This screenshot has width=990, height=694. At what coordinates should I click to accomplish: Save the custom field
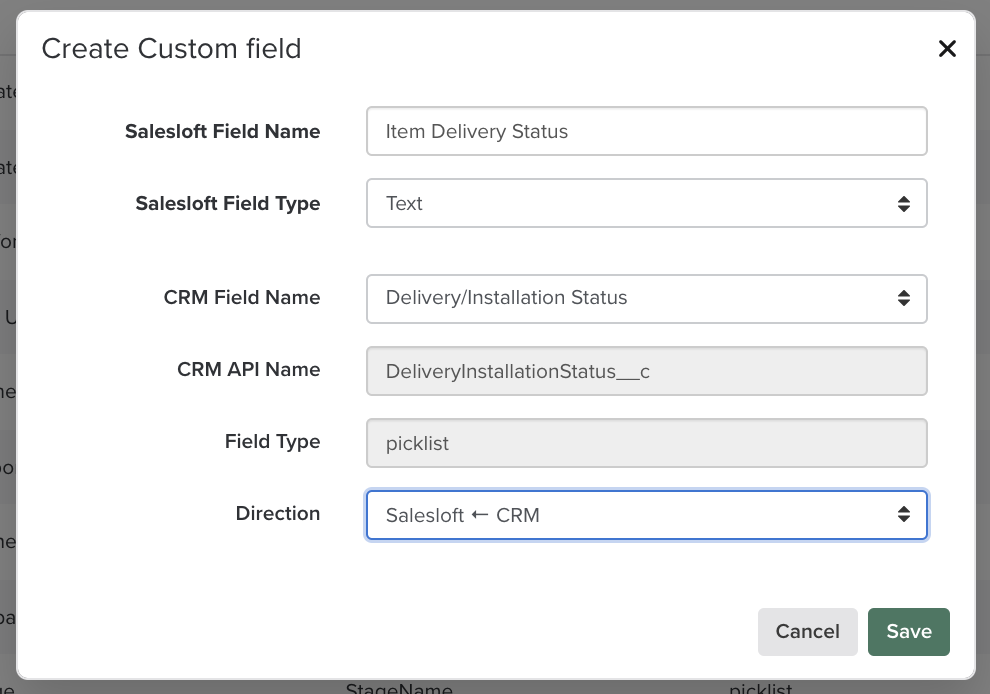(908, 631)
